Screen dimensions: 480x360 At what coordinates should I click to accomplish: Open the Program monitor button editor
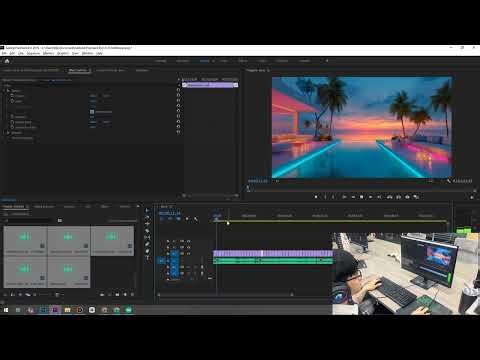(x=472, y=197)
